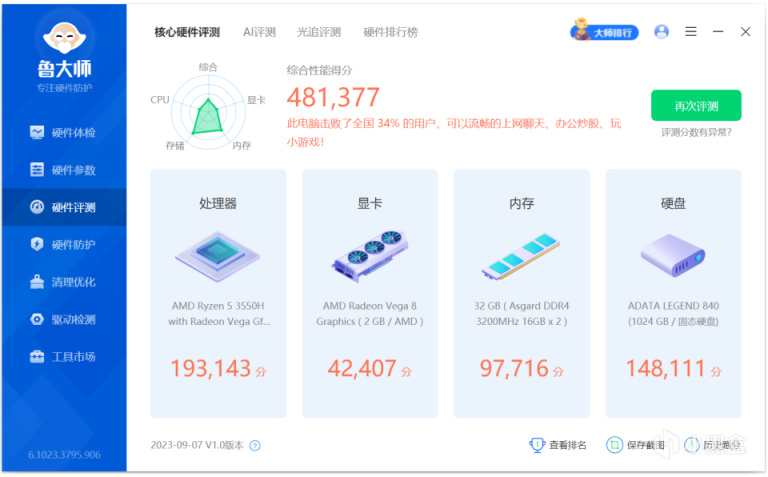Click the green 再次评测 button
The image size is (768, 477).
pos(696,105)
